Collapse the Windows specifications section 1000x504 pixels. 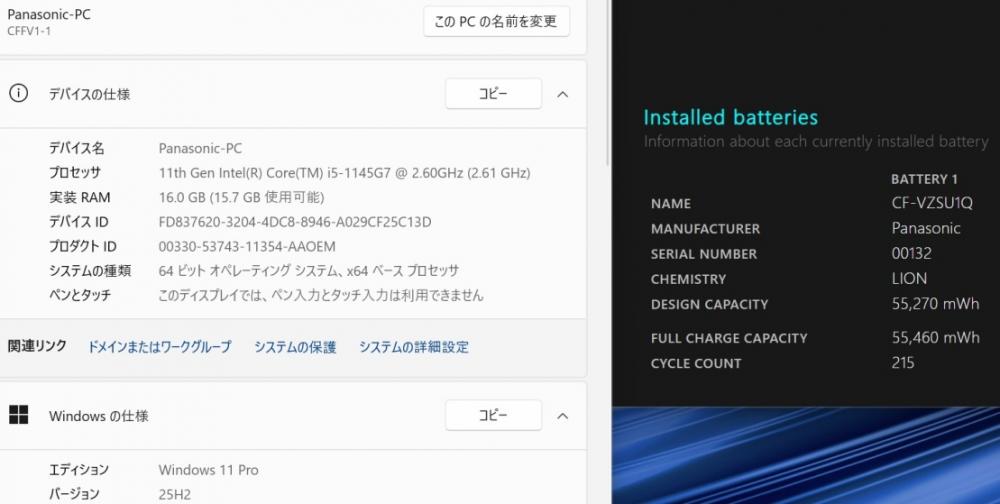[x=562, y=416]
